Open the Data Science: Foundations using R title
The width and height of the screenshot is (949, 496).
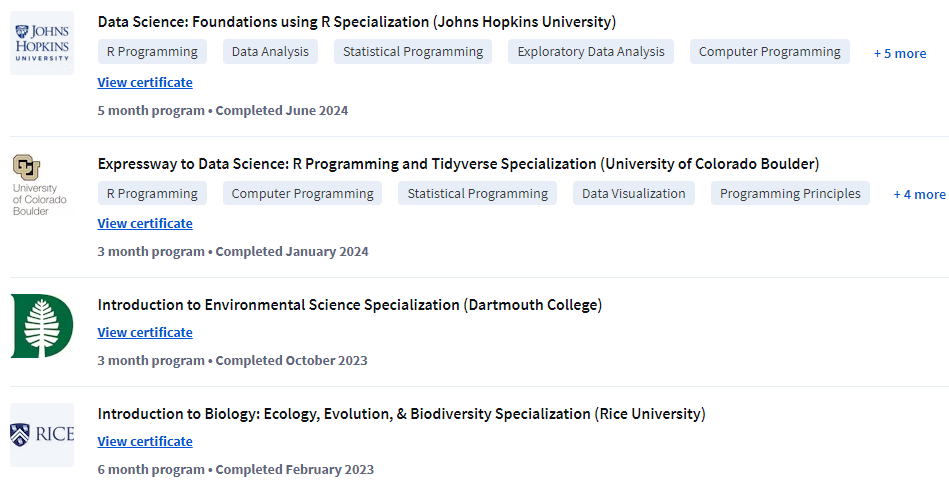(356, 22)
